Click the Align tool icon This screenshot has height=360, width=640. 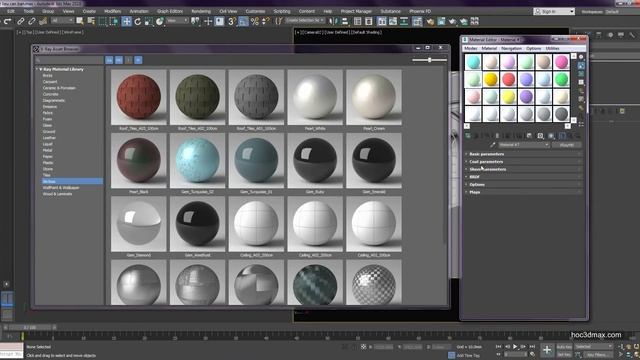coord(345,21)
